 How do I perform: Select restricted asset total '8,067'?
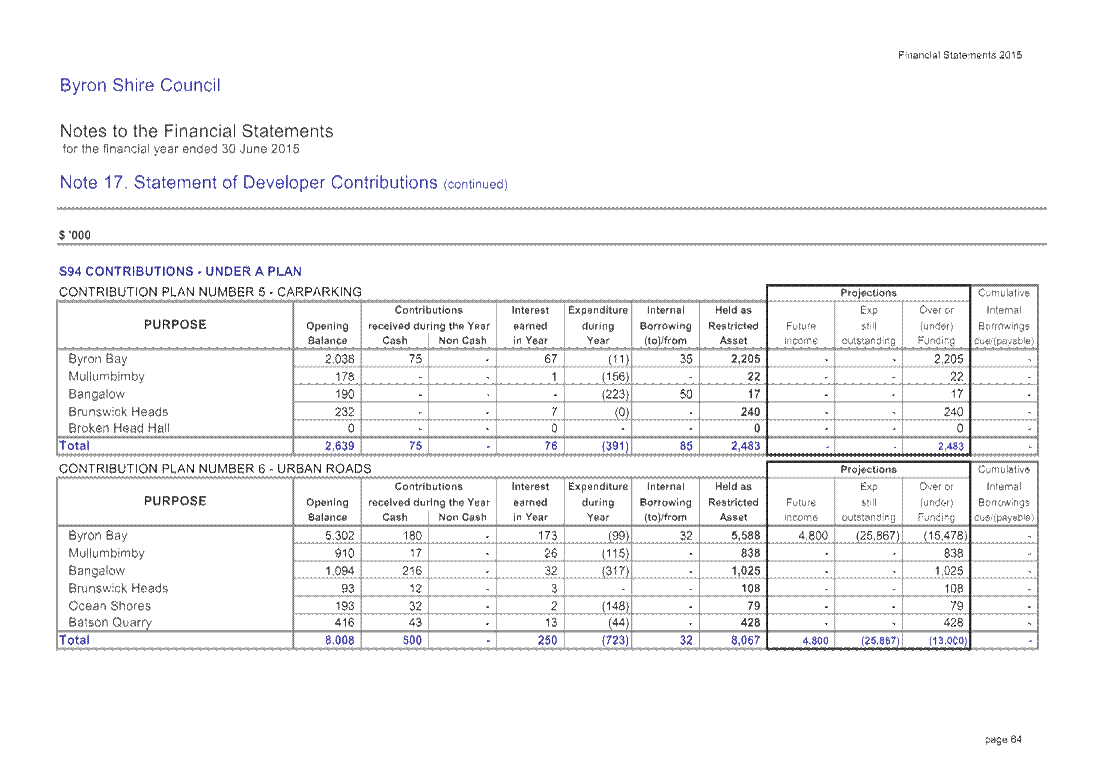click(745, 640)
